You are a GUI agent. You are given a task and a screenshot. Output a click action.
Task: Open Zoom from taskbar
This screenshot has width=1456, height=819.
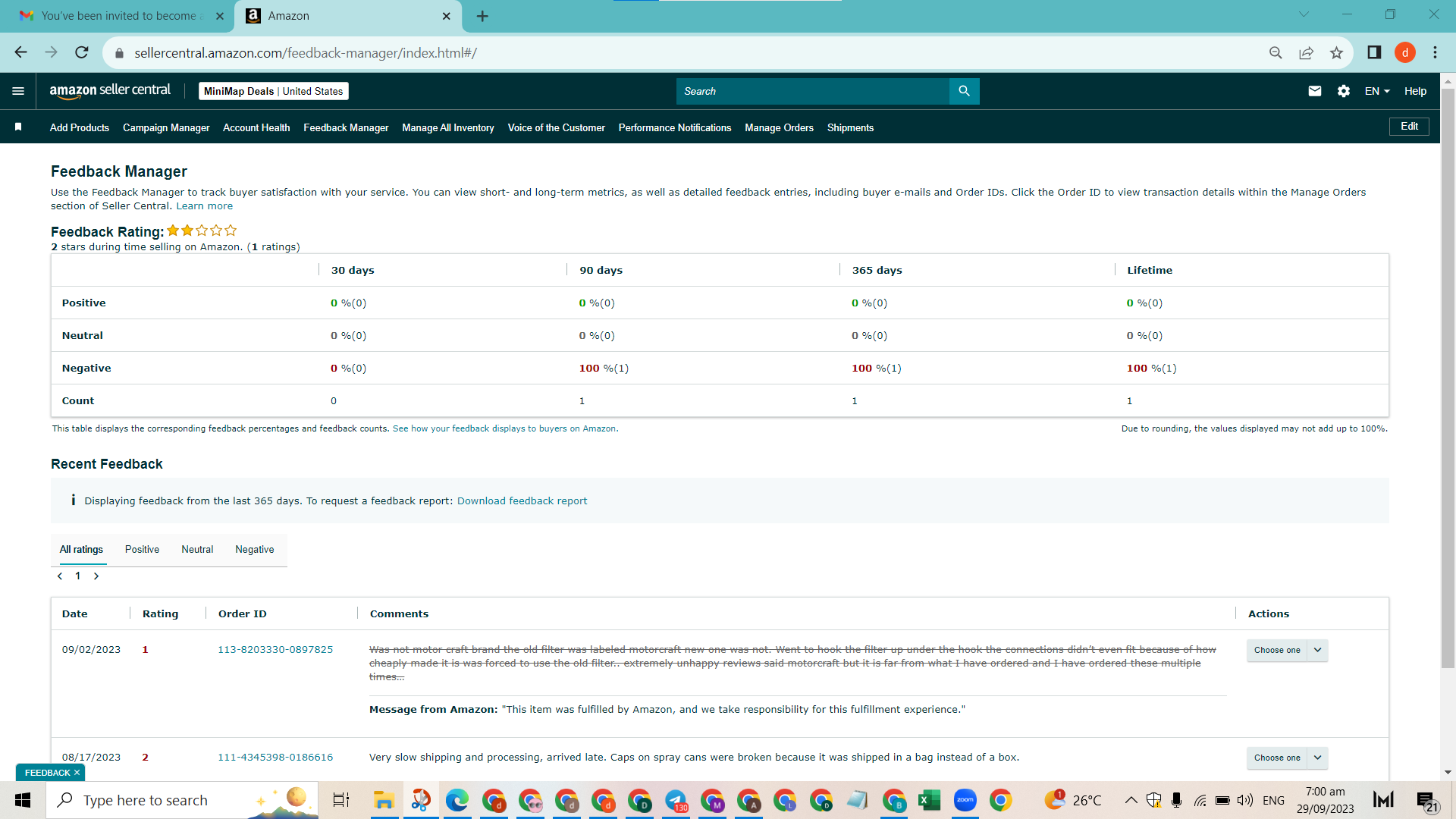[965, 800]
